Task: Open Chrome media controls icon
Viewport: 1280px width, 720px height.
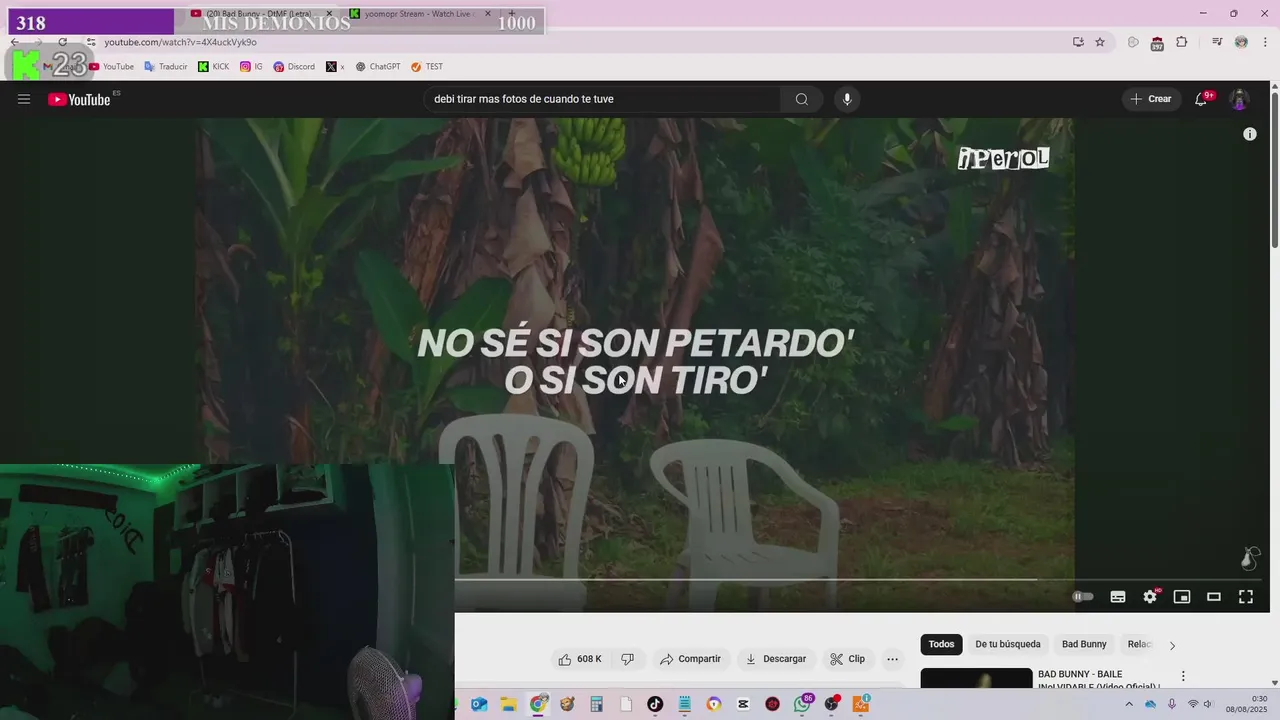Action: pos(1217,42)
